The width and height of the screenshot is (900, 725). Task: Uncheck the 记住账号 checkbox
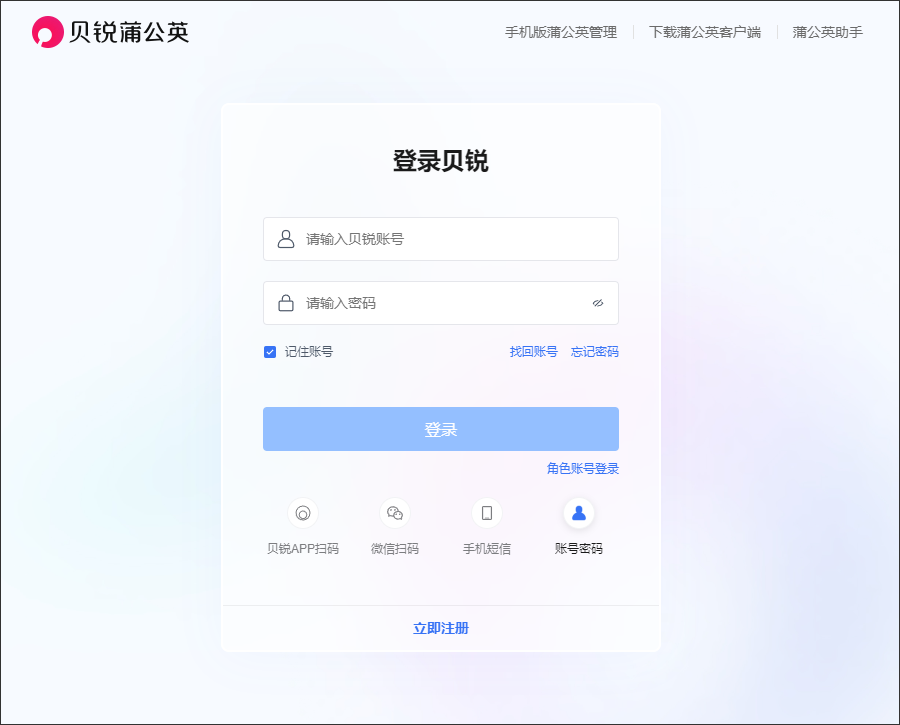[270, 352]
